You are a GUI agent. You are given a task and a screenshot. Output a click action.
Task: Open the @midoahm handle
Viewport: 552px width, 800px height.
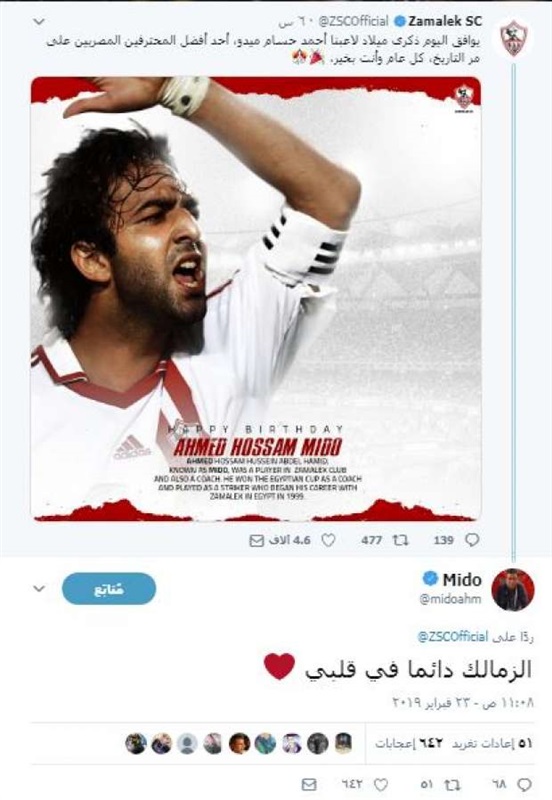[450, 599]
